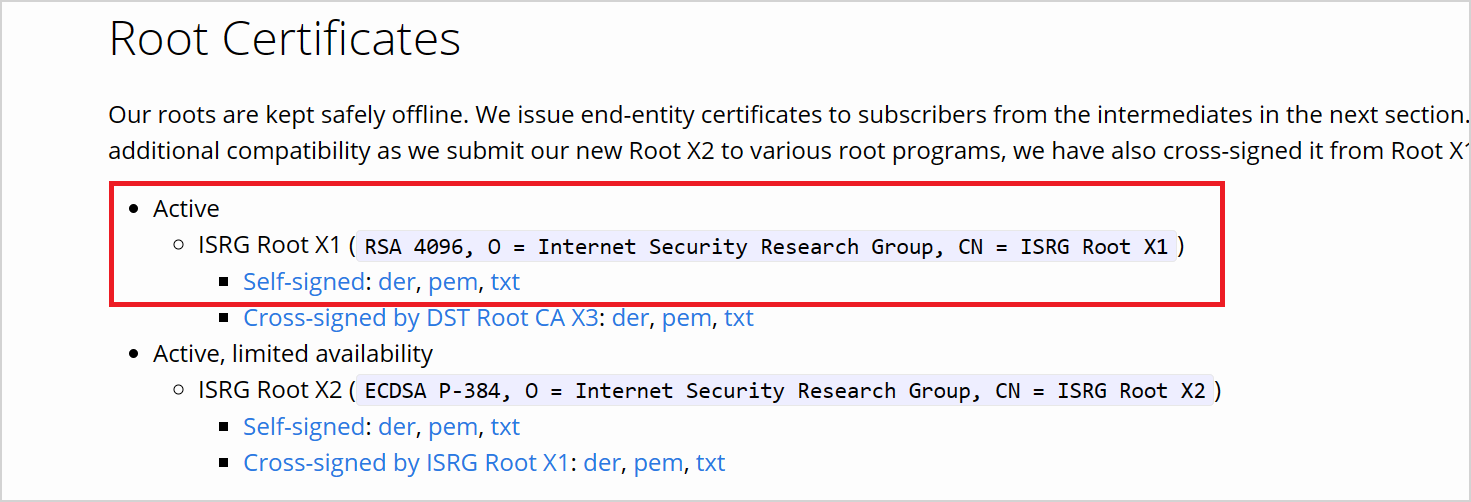Open the Cross-signed by ISRG Root X1 link

406,463
